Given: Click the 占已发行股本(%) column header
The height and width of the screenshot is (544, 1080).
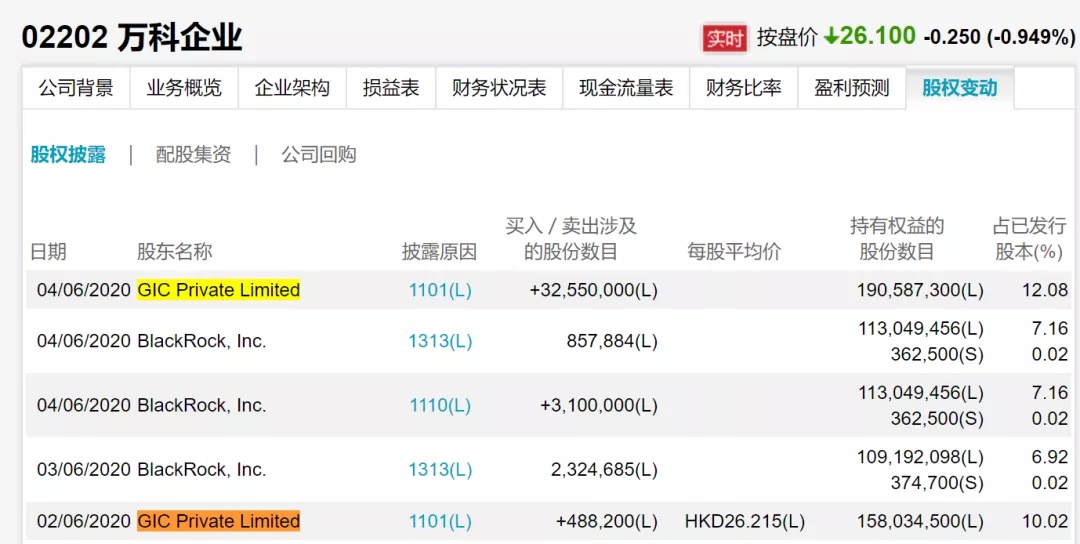Looking at the screenshot, I should tap(1030, 239).
